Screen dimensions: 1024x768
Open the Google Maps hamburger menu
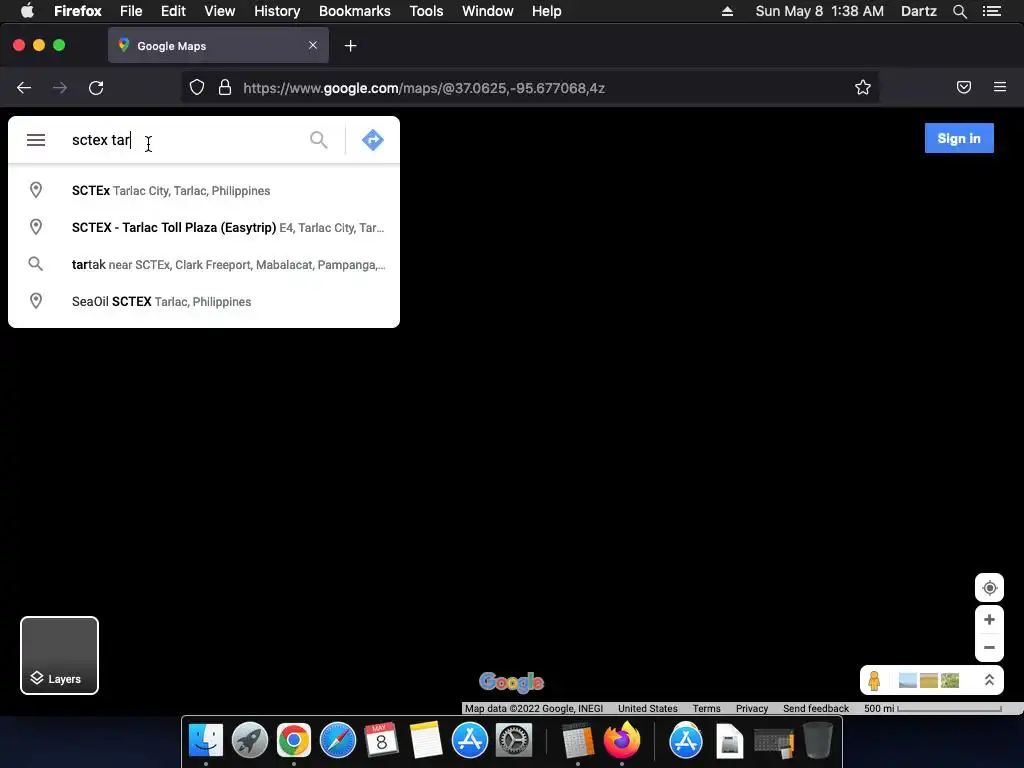coord(36,140)
